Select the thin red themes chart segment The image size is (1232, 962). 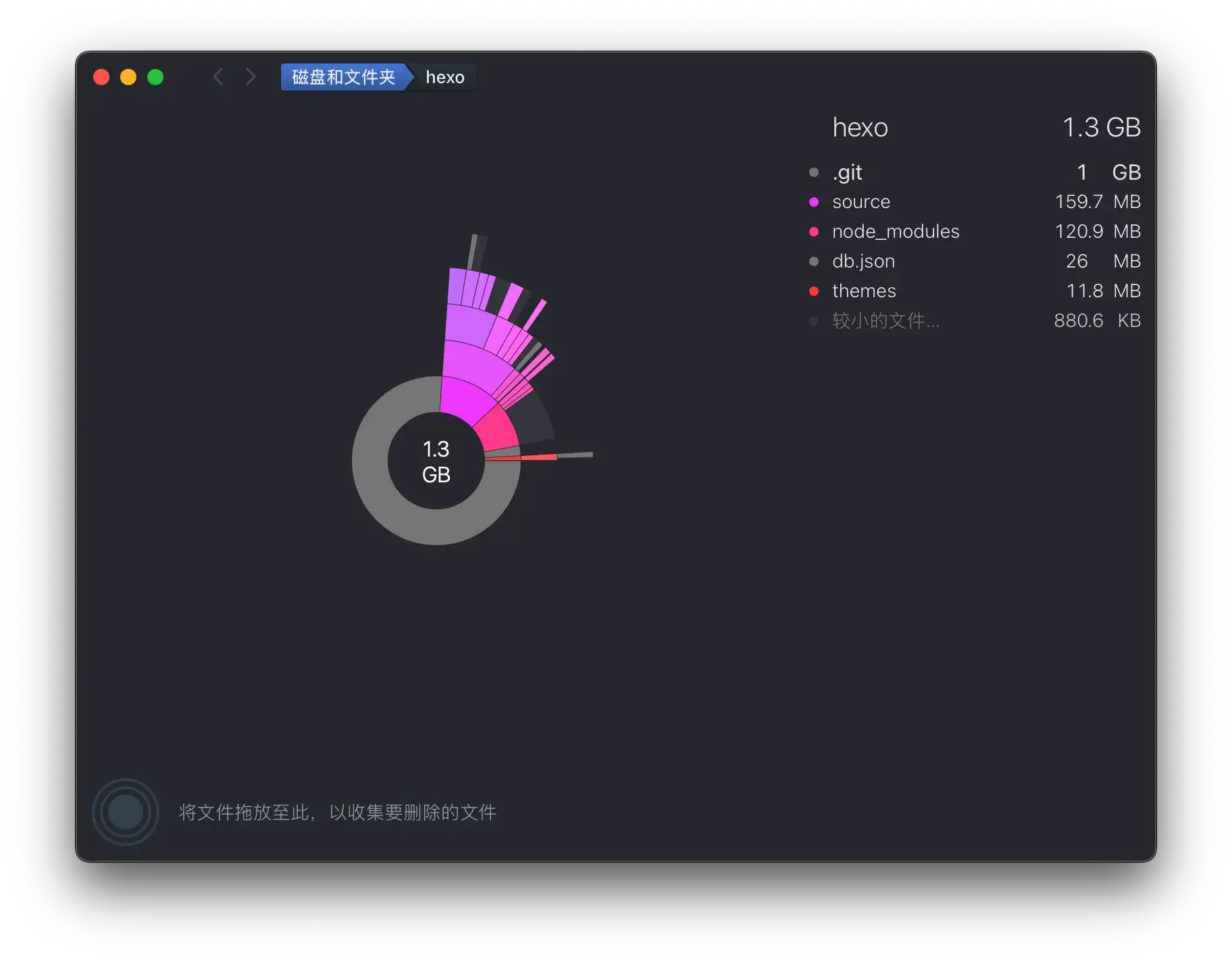click(538, 457)
